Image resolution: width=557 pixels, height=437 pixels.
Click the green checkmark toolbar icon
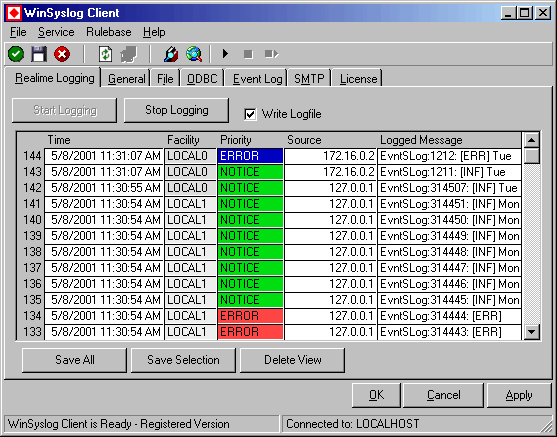(x=16, y=54)
